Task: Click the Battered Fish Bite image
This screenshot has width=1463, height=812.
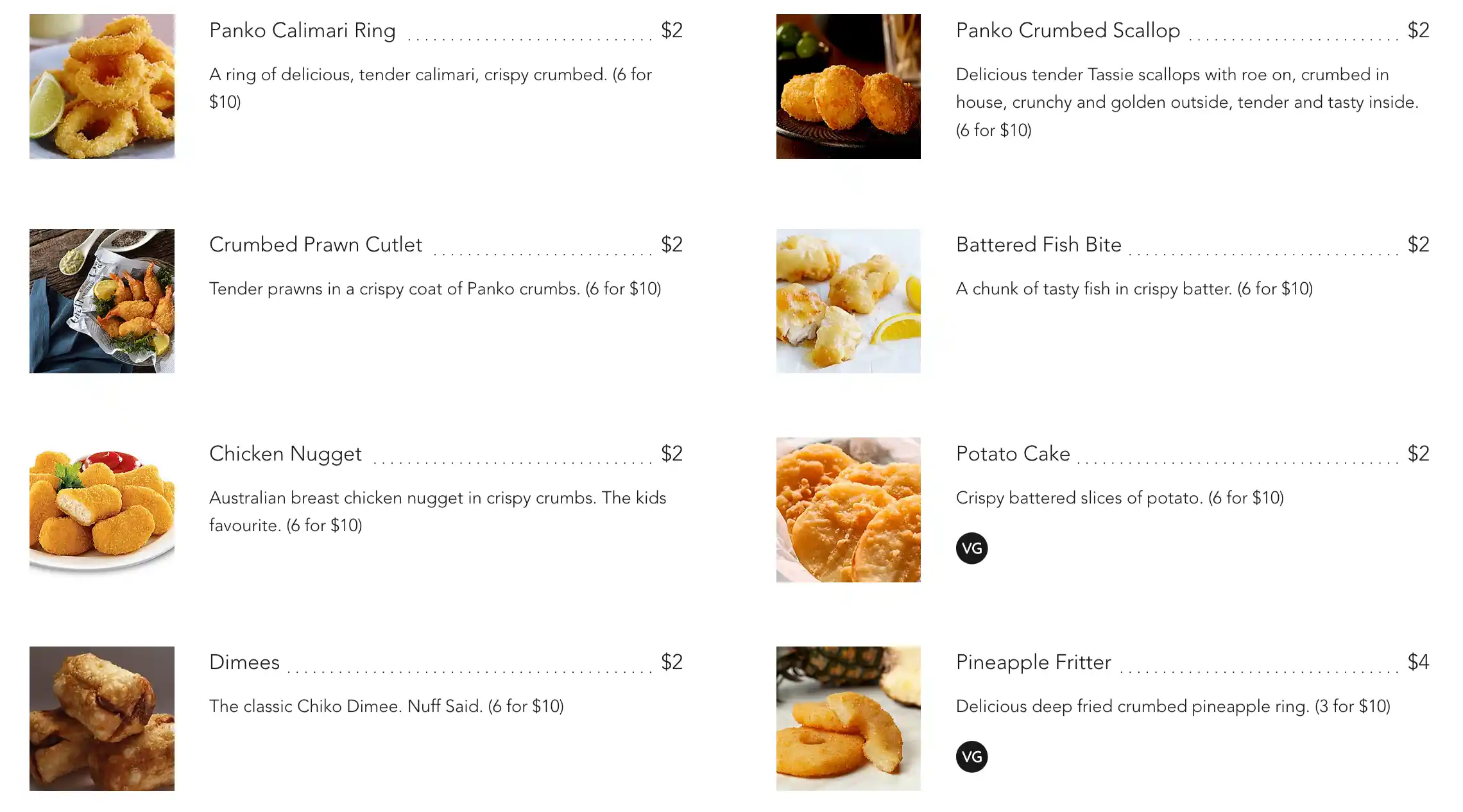Action: (848, 301)
